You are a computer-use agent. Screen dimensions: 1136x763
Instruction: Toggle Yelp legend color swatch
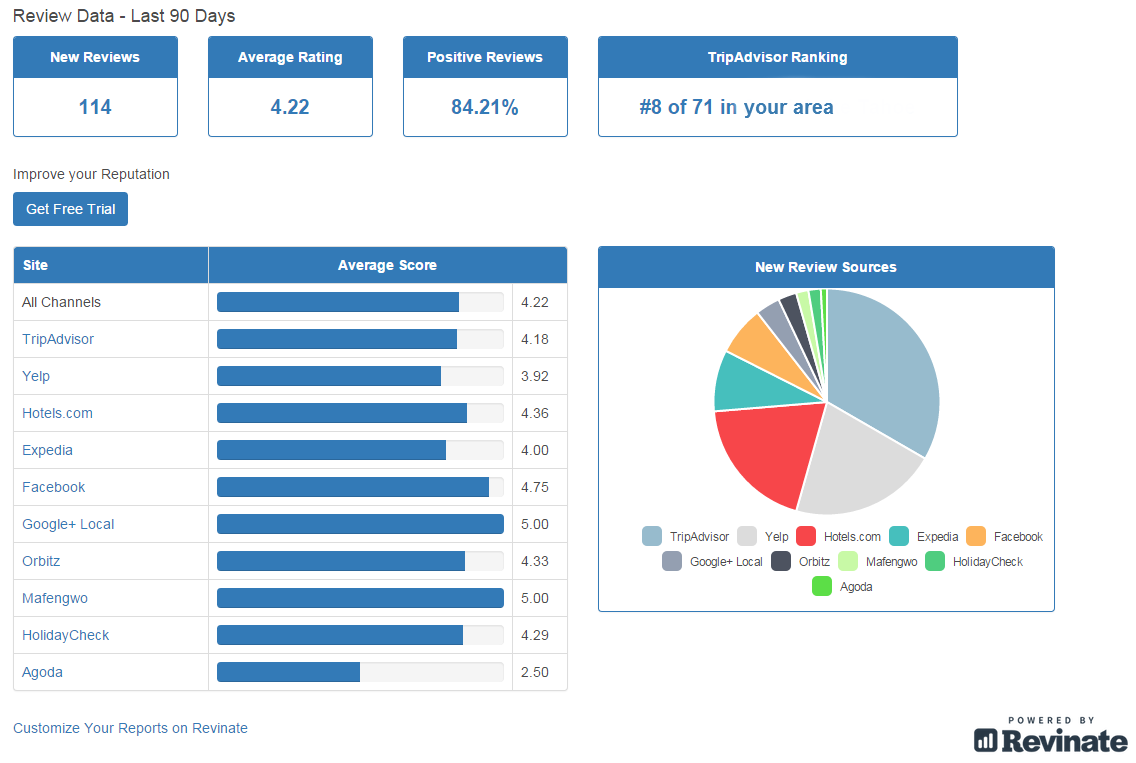pyautogui.click(x=747, y=536)
